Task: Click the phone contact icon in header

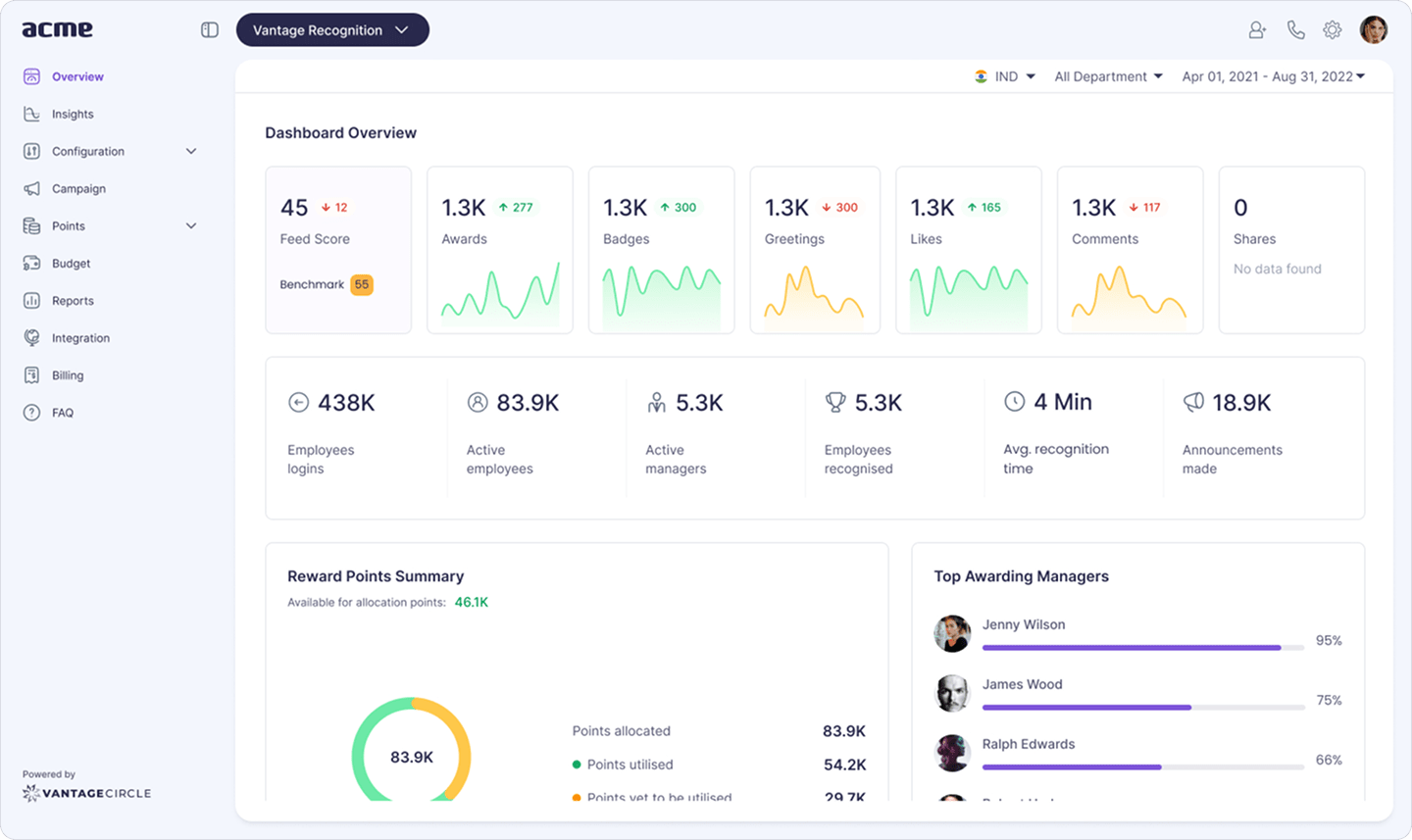Action: click(x=1295, y=29)
